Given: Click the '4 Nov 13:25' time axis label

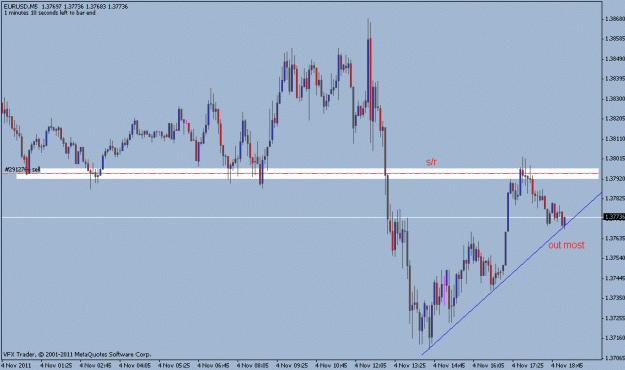Looking at the screenshot, I should pyautogui.click(x=410, y=365).
